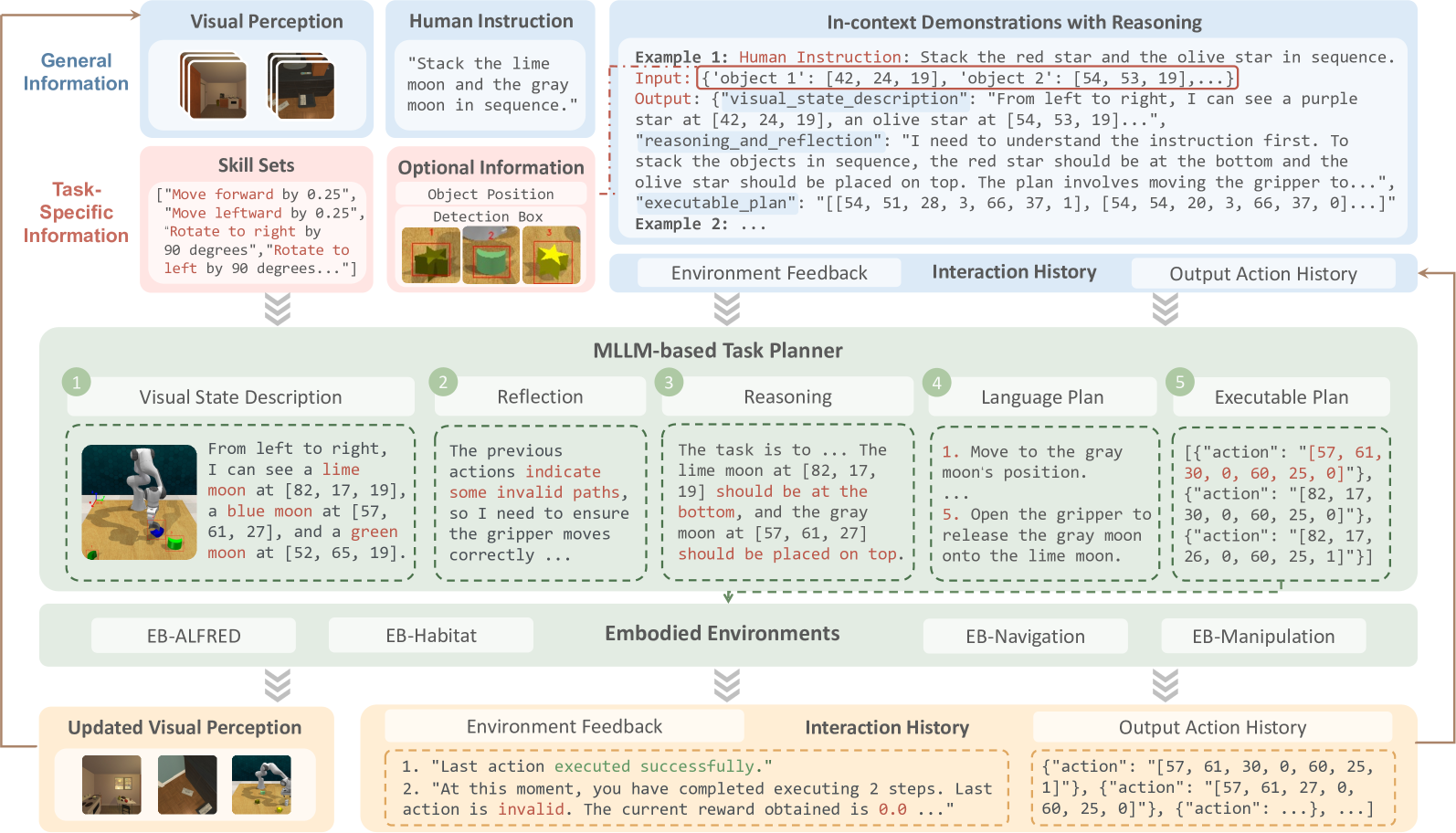Select the Visual State Description box
1456x833 pixels.
pos(240,397)
